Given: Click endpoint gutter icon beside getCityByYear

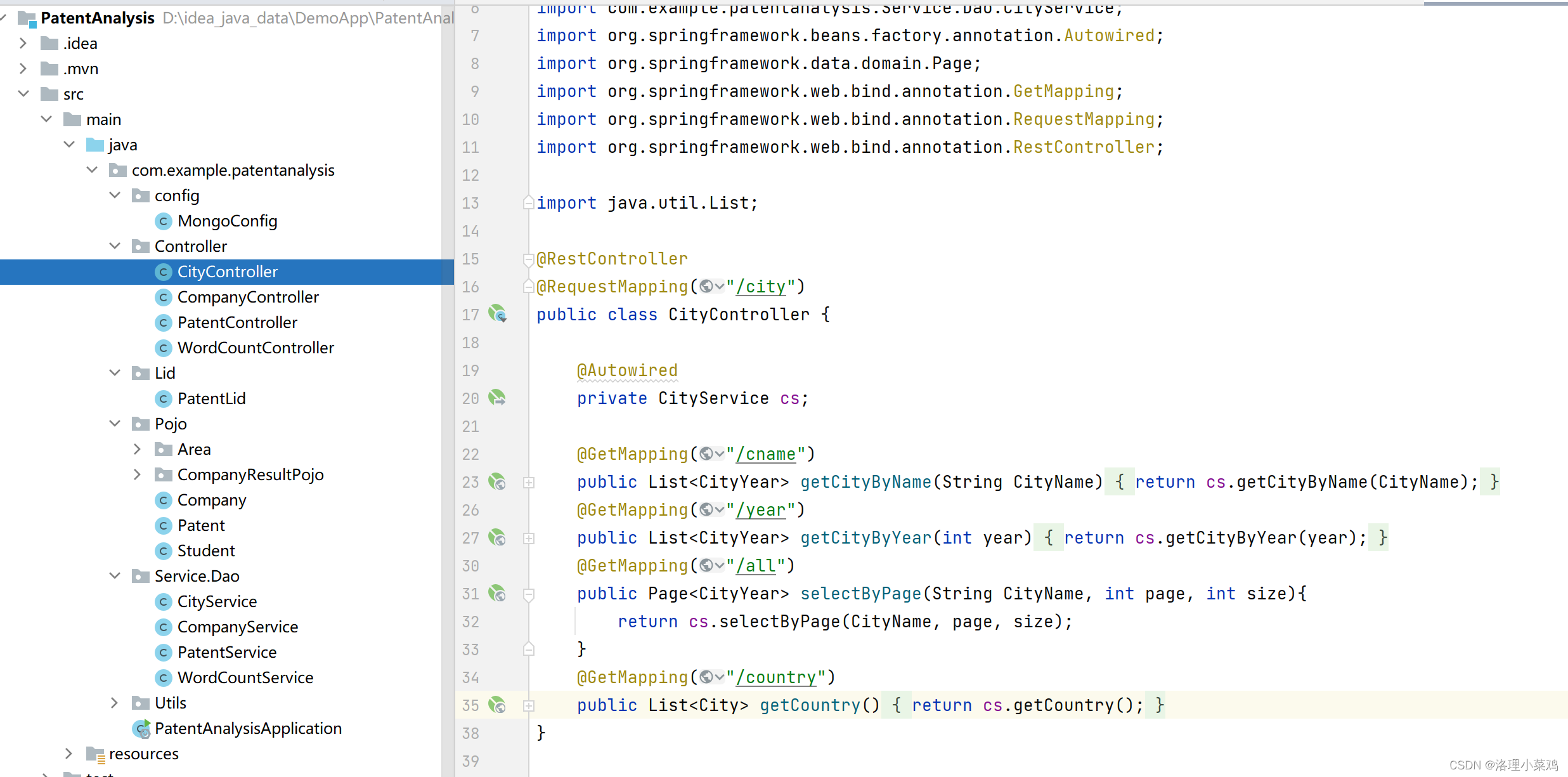Looking at the screenshot, I should [x=497, y=538].
